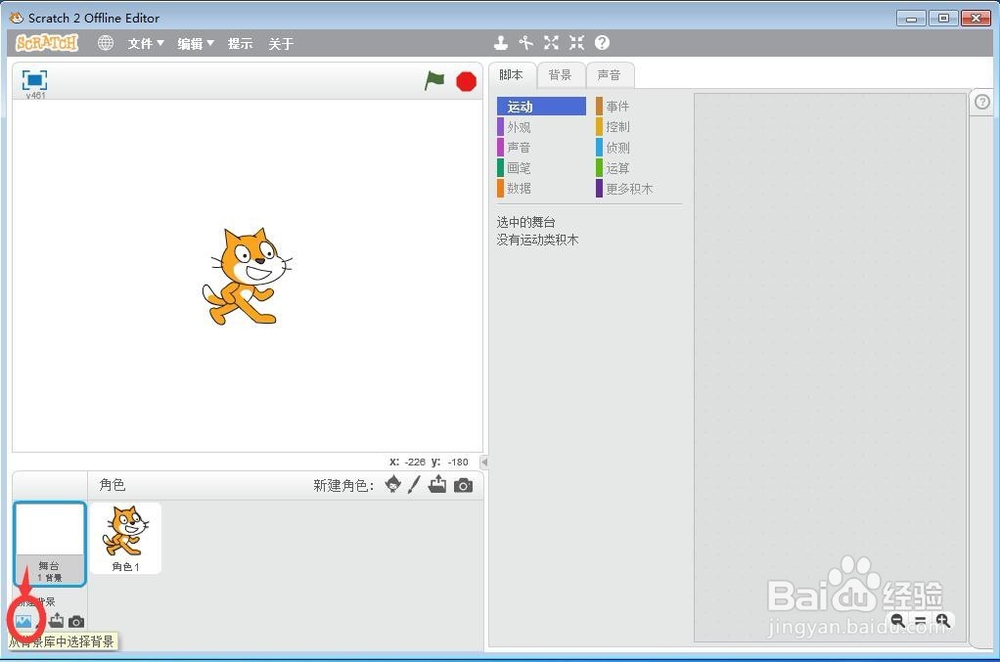The height and width of the screenshot is (662, 1000).
Task: Select the 更多积木 block category
Action: pyautogui.click(x=640, y=188)
